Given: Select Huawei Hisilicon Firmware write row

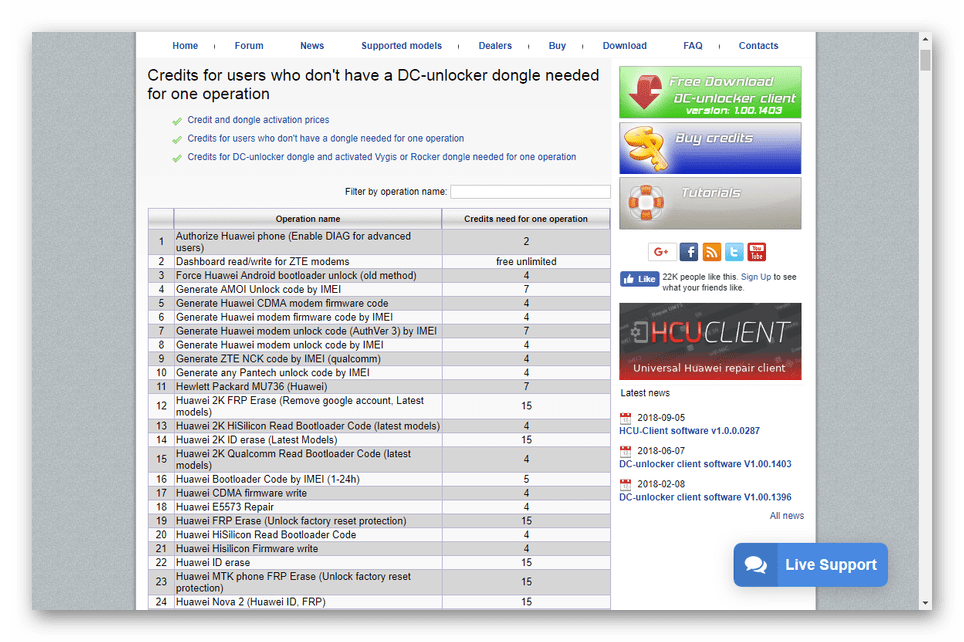Looking at the screenshot, I should (x=379, y=549).
